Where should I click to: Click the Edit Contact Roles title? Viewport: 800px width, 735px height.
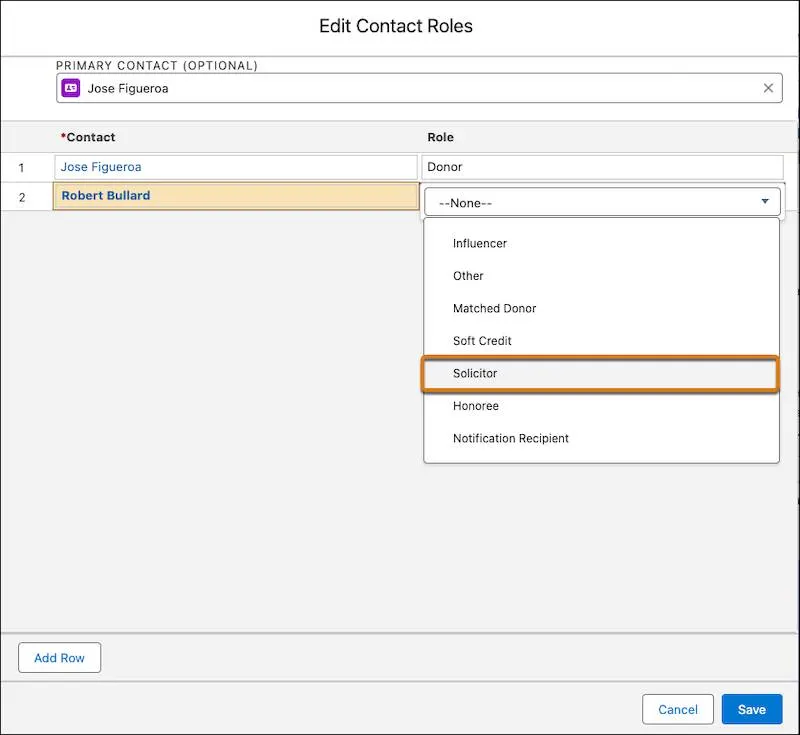(396, 26)
